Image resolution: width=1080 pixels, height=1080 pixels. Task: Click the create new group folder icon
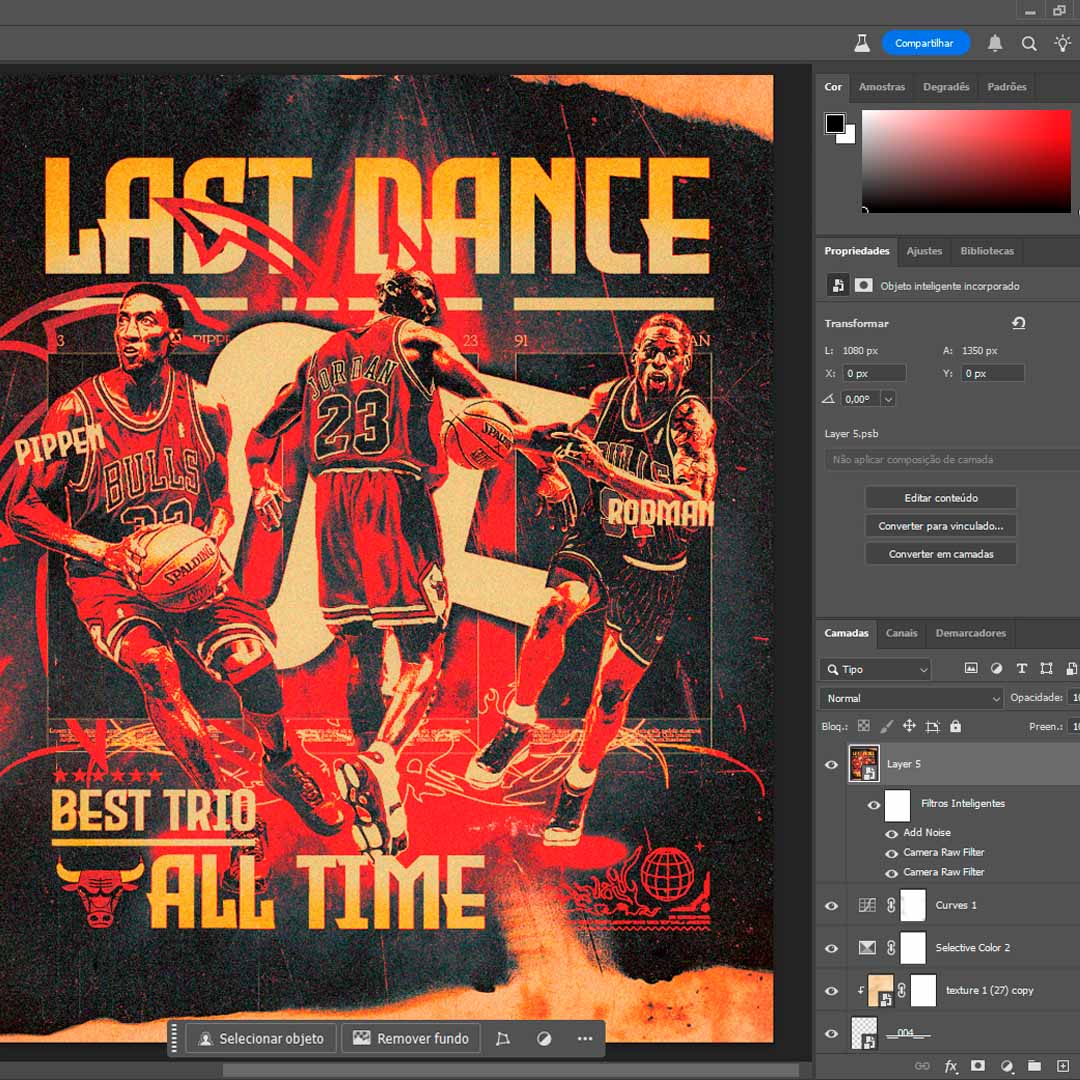tap(1034, 1066)
